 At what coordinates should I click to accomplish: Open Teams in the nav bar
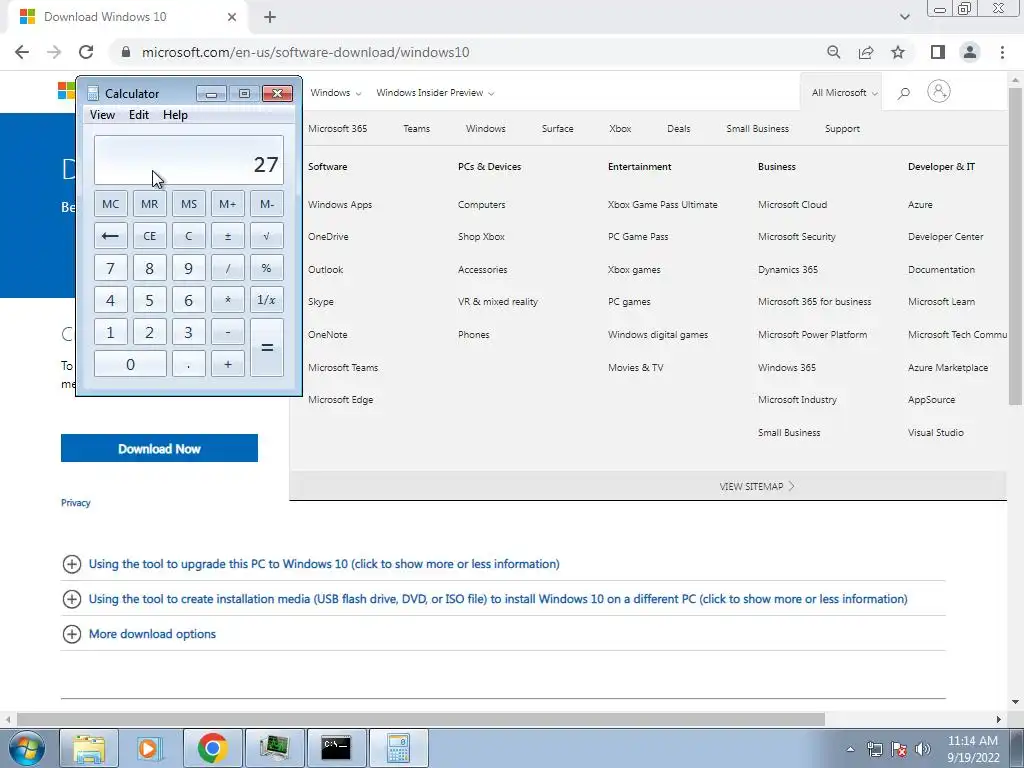(x=417, y=129)
